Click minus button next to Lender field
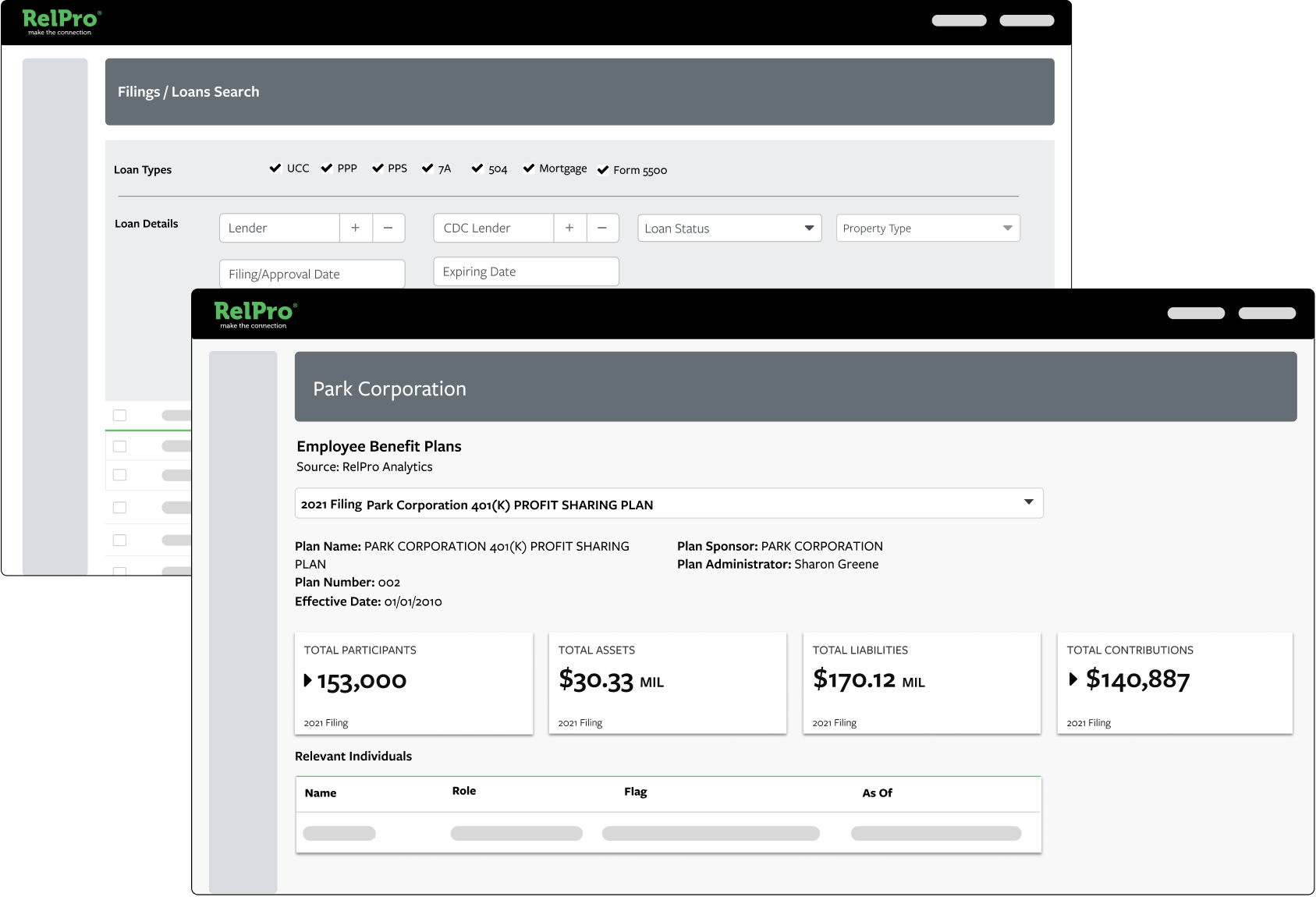The height and width of the screenshot is (897, 1316). [x=388, y=228]
